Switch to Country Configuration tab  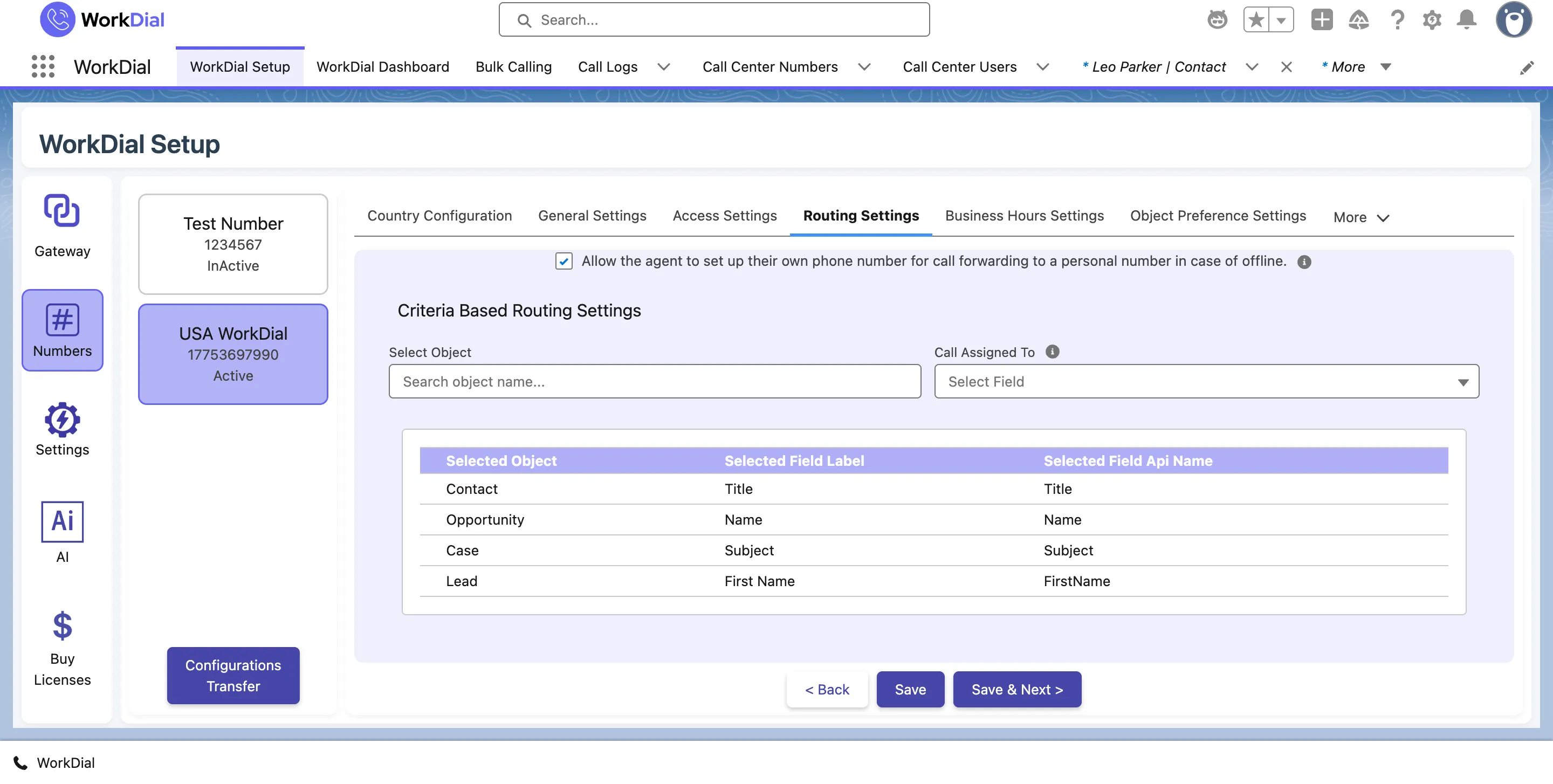click(439, 216)
